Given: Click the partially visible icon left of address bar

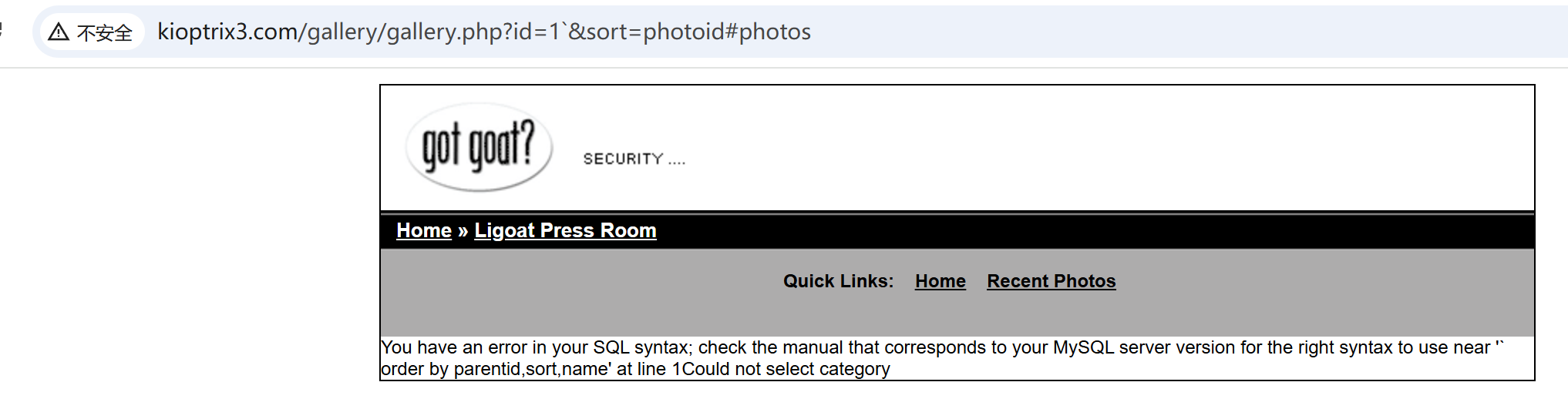Looking at the screenshot, I should 2,31.
